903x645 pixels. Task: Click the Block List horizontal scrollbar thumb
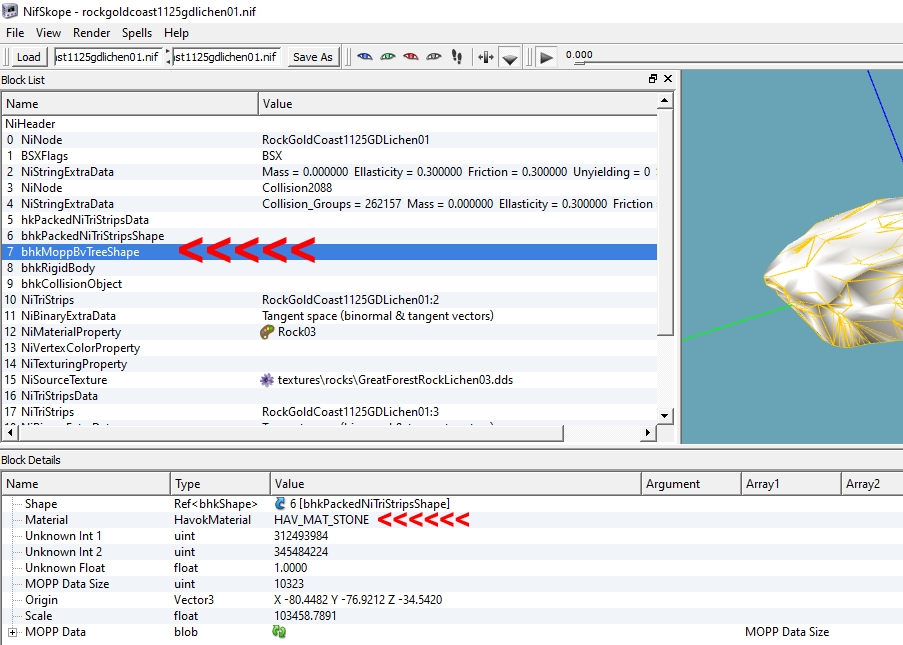(290, 432)
